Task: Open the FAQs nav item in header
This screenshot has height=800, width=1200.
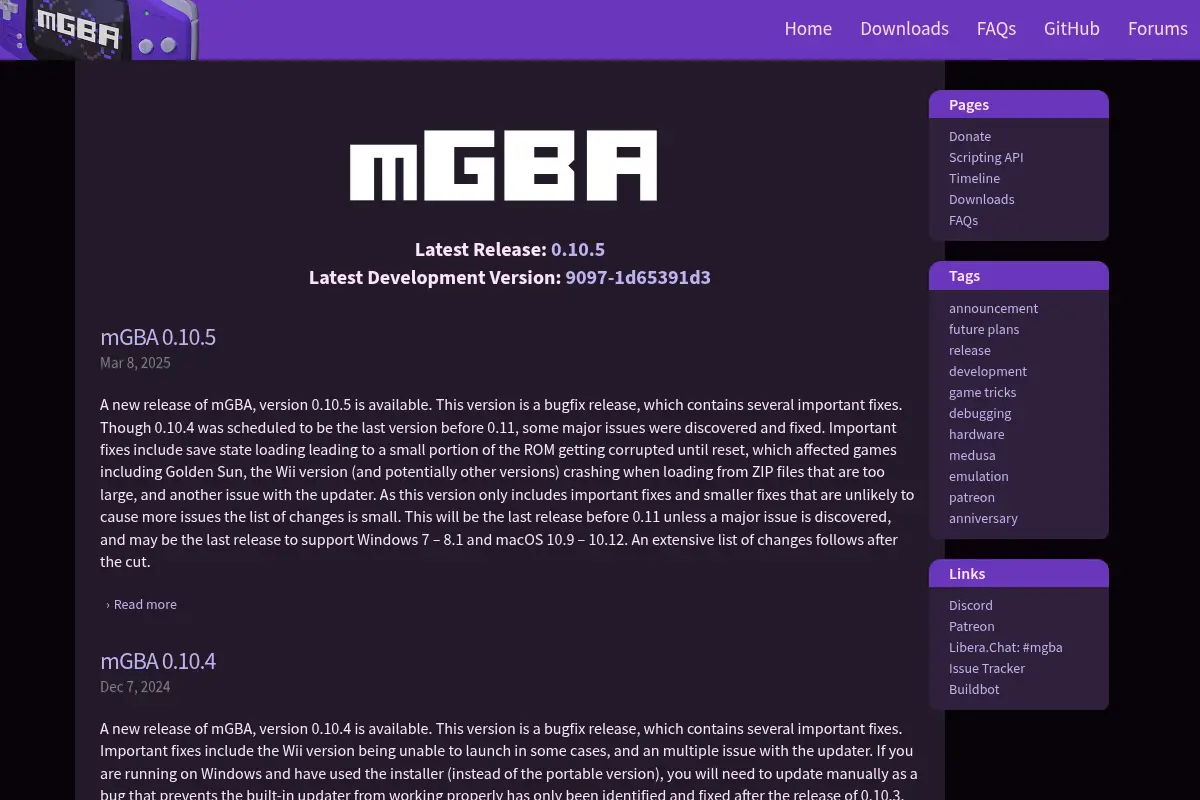Action: point(996,29)
